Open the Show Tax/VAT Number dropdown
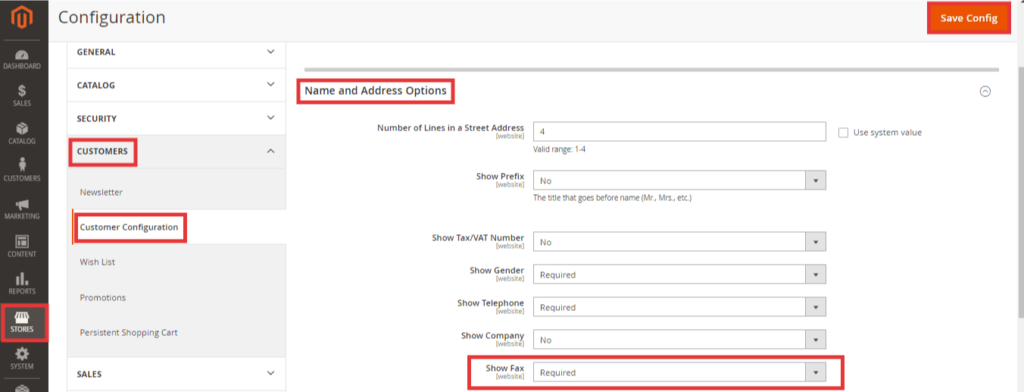The width and height of the screenshot is (1024, 392). [679, 242]
